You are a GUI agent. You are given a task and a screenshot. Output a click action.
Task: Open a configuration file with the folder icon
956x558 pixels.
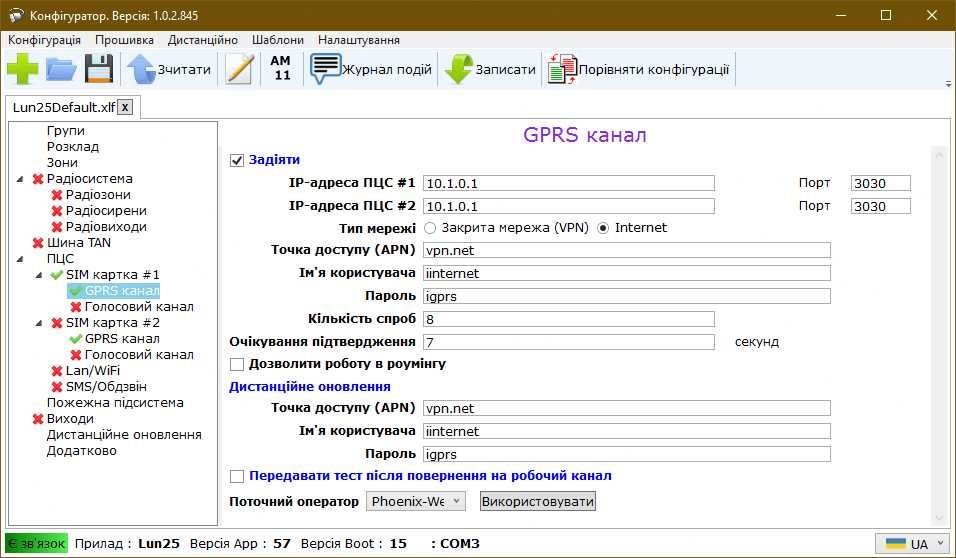pyautogui.click(x=61, y=70)
